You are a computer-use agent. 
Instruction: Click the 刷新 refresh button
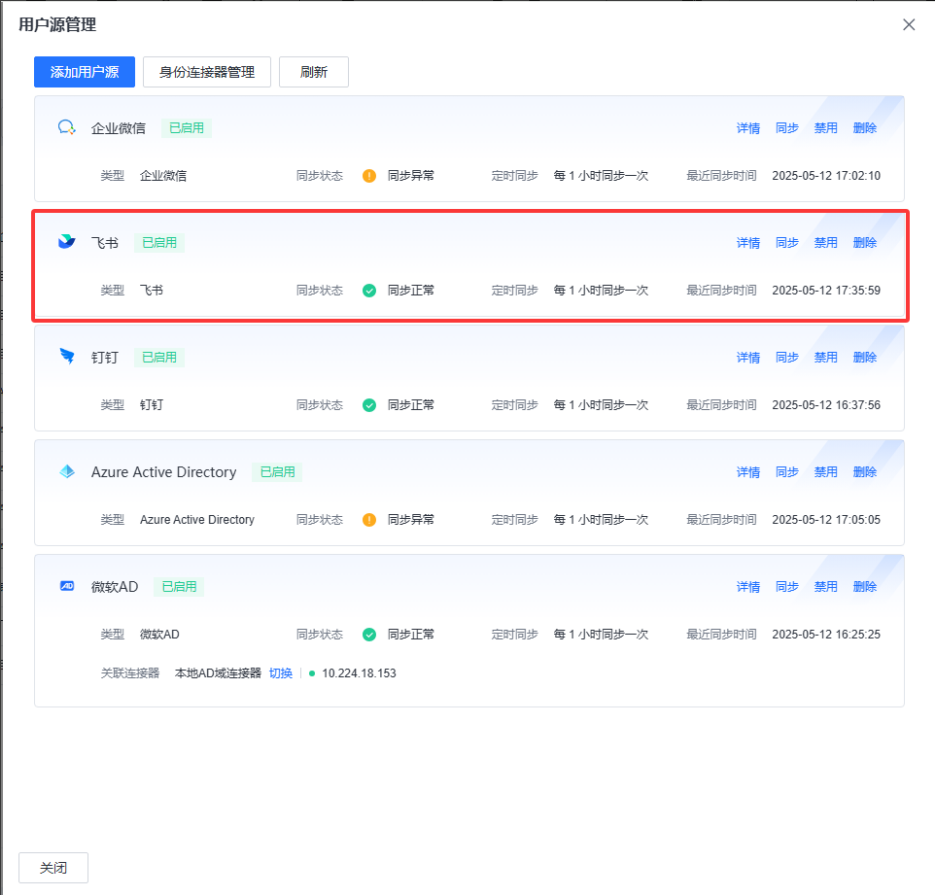[314, 72]
